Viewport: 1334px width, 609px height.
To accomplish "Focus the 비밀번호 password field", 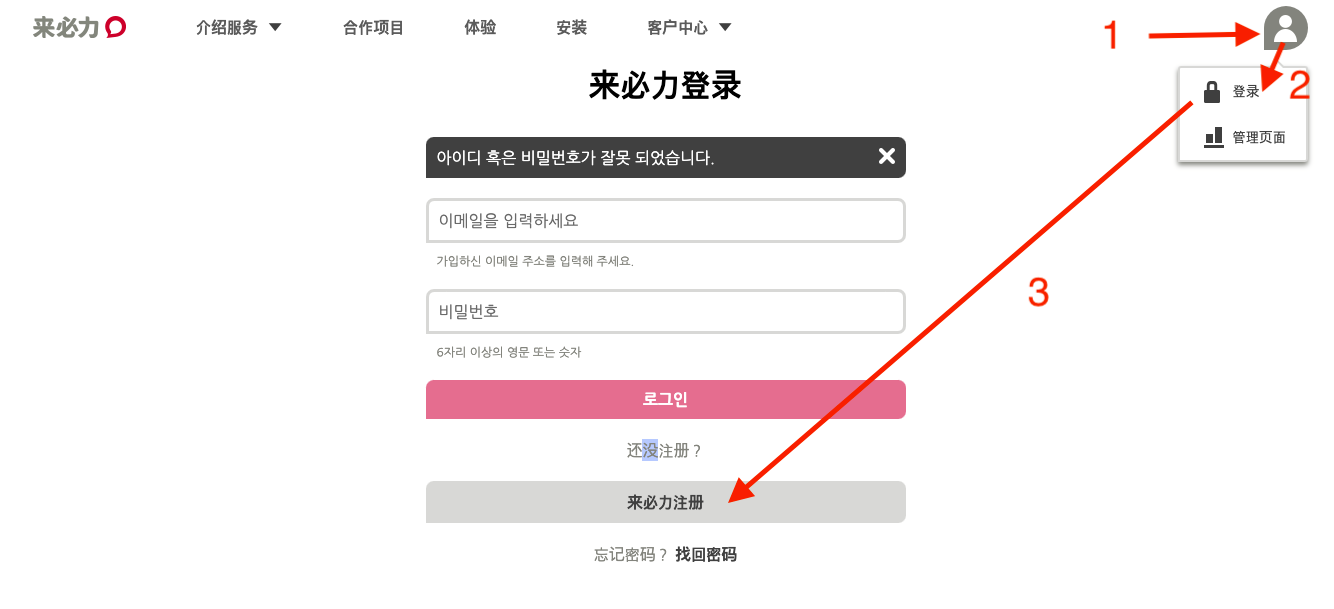I will [666, 311].
